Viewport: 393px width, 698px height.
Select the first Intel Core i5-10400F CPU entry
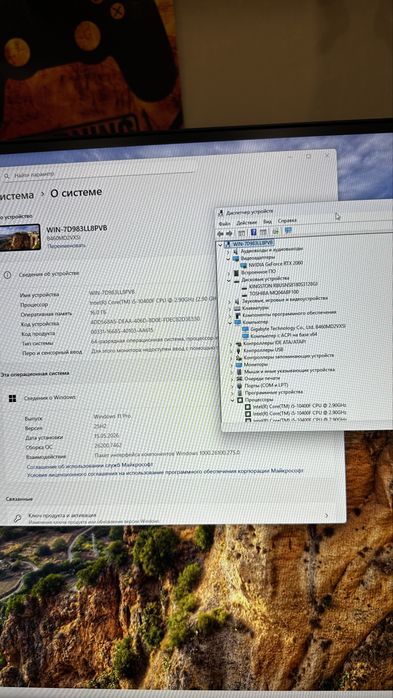299,406
